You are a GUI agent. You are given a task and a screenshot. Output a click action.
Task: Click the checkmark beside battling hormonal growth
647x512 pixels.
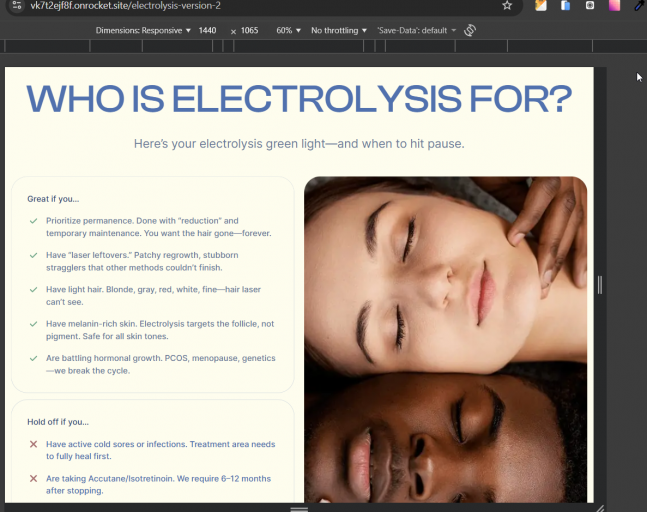point(33,358)
